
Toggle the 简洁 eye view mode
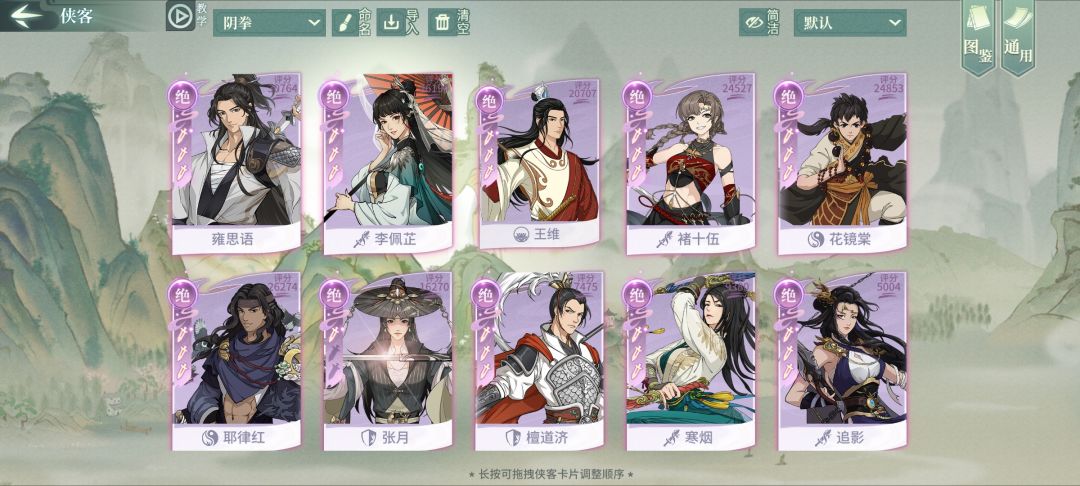[753, 23]
